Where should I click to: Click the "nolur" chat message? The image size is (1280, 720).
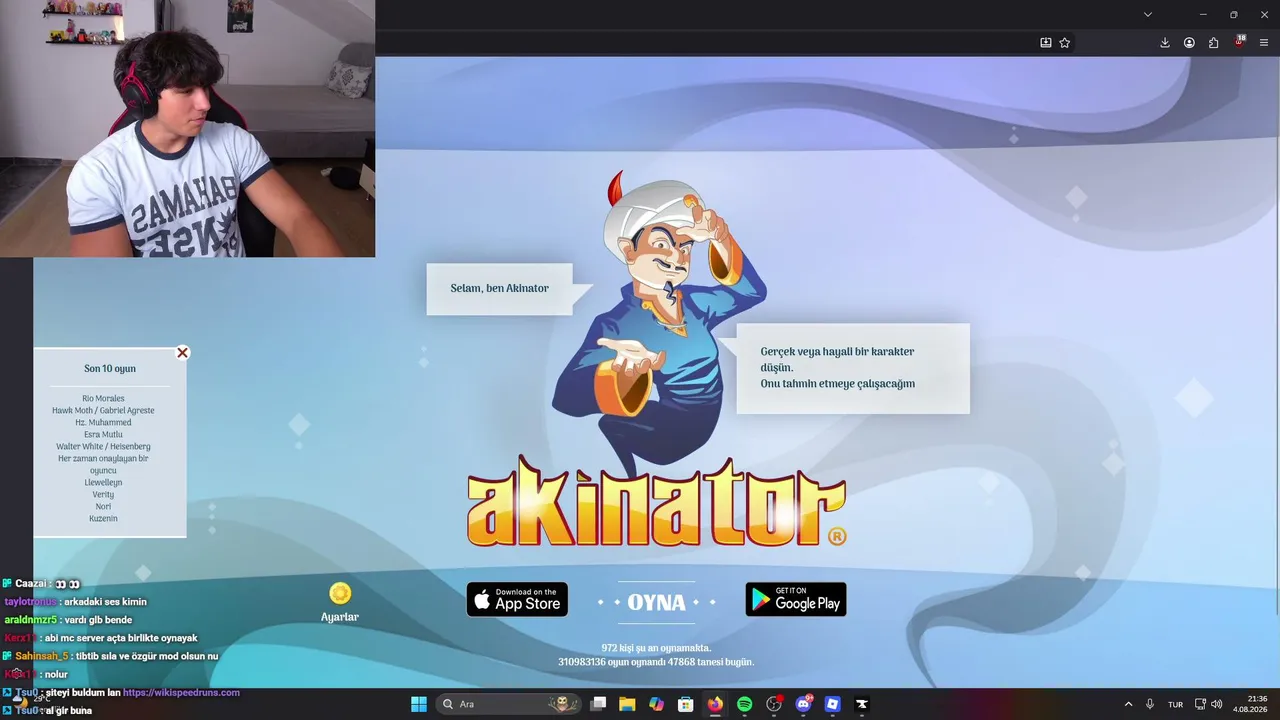click(x=36, y=674)
